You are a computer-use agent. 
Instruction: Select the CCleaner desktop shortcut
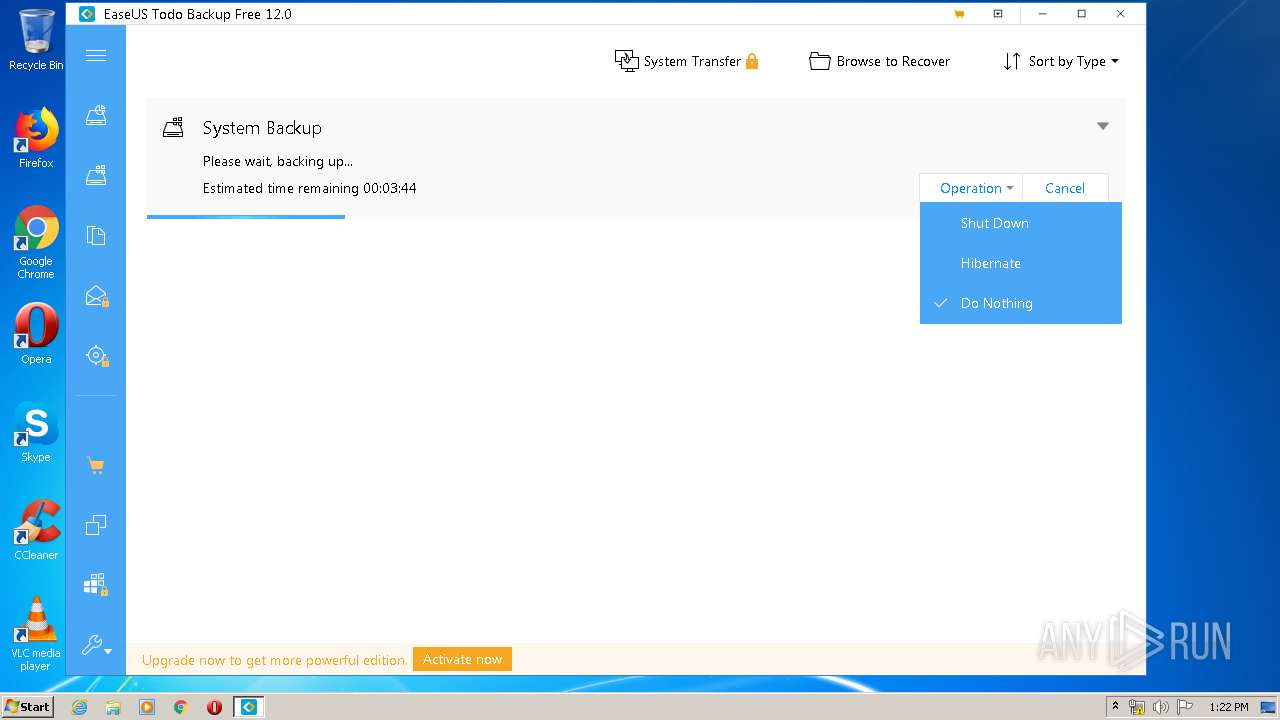pos(36,529)
